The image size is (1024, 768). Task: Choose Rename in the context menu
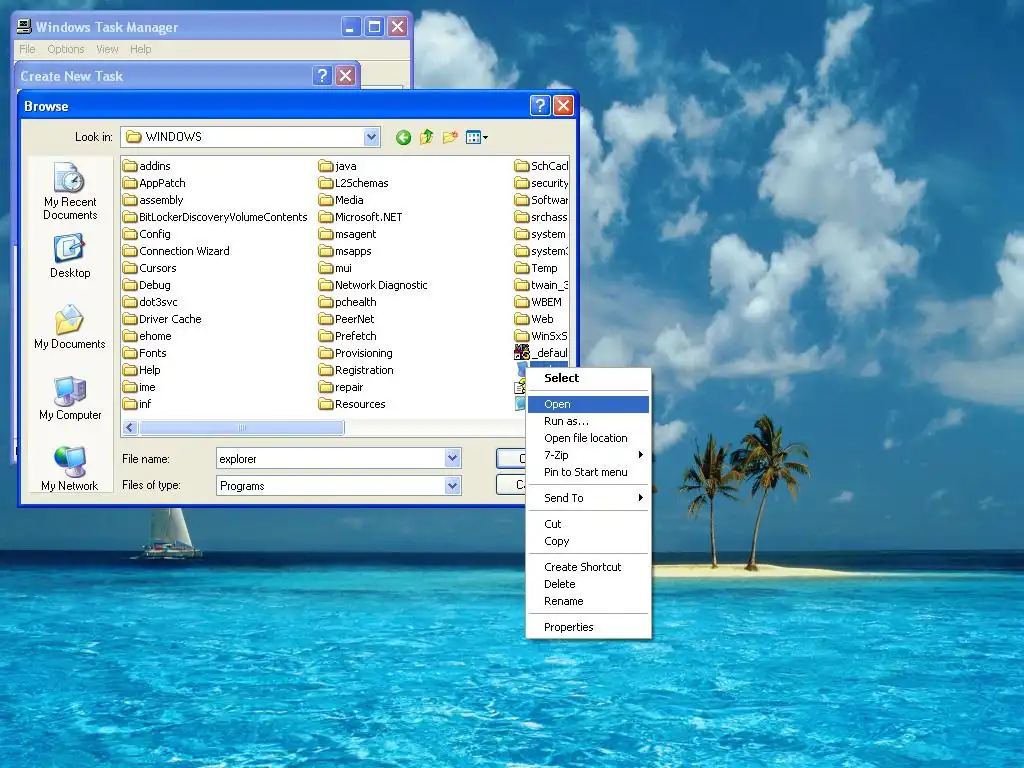point(588,601)
